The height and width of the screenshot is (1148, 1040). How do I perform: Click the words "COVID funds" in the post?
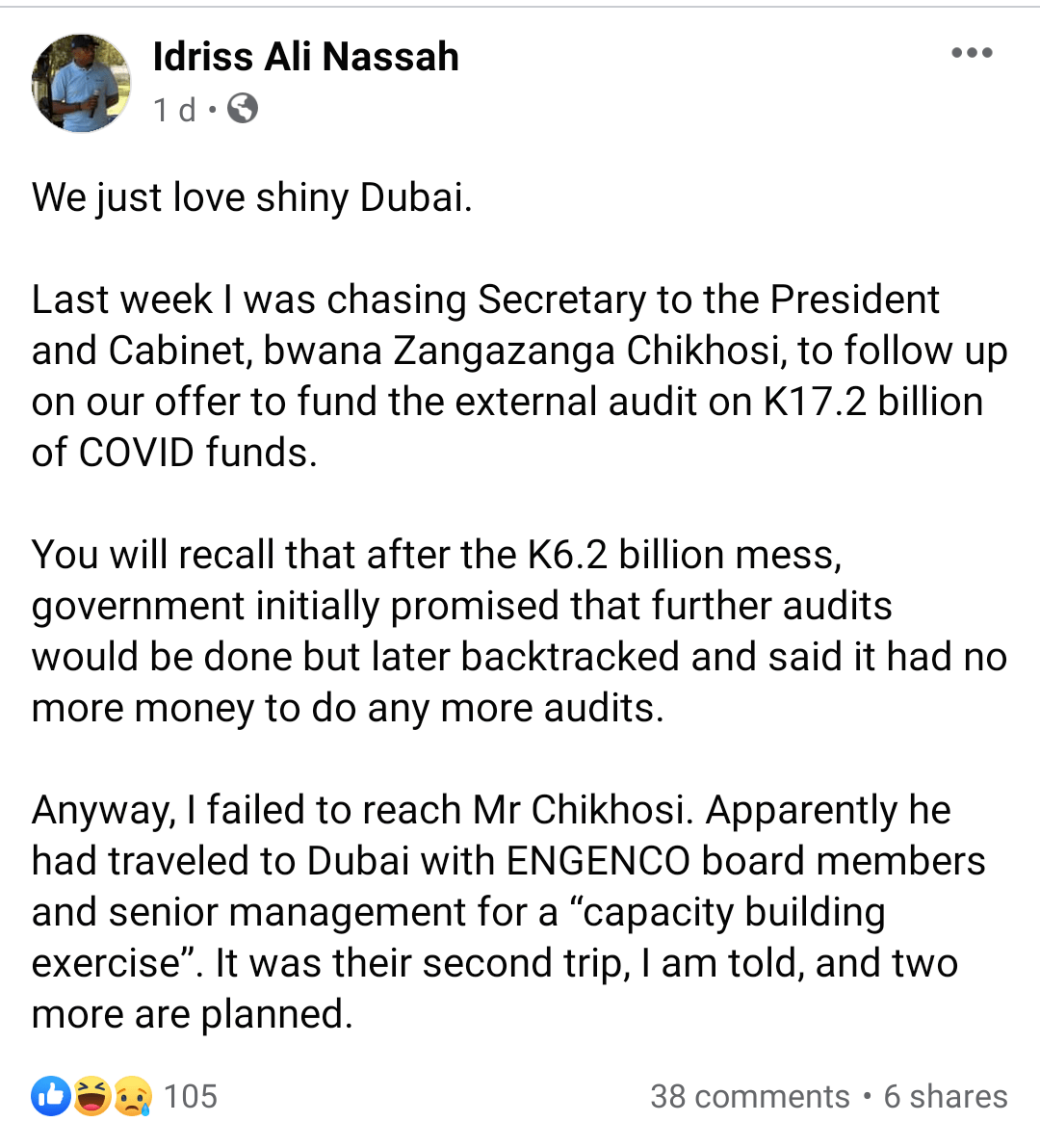tap(196, 453)
